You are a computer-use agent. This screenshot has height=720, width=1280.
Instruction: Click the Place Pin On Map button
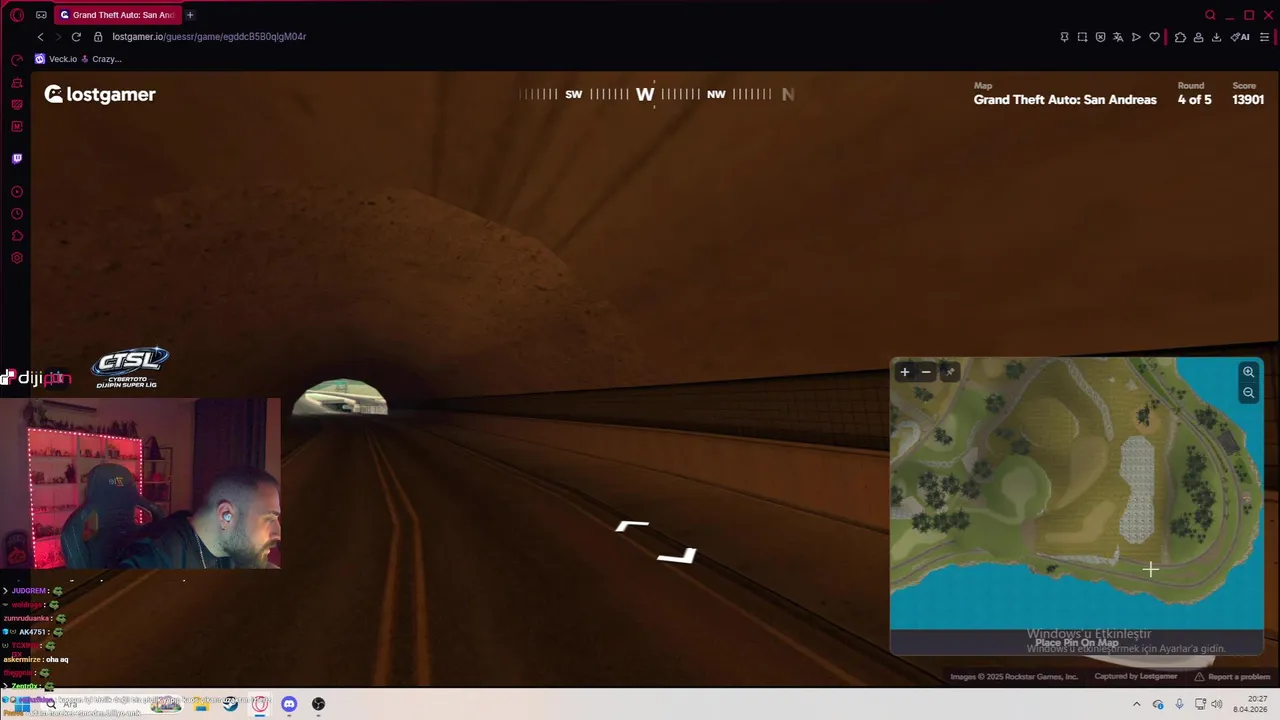tap(1077, 643)
